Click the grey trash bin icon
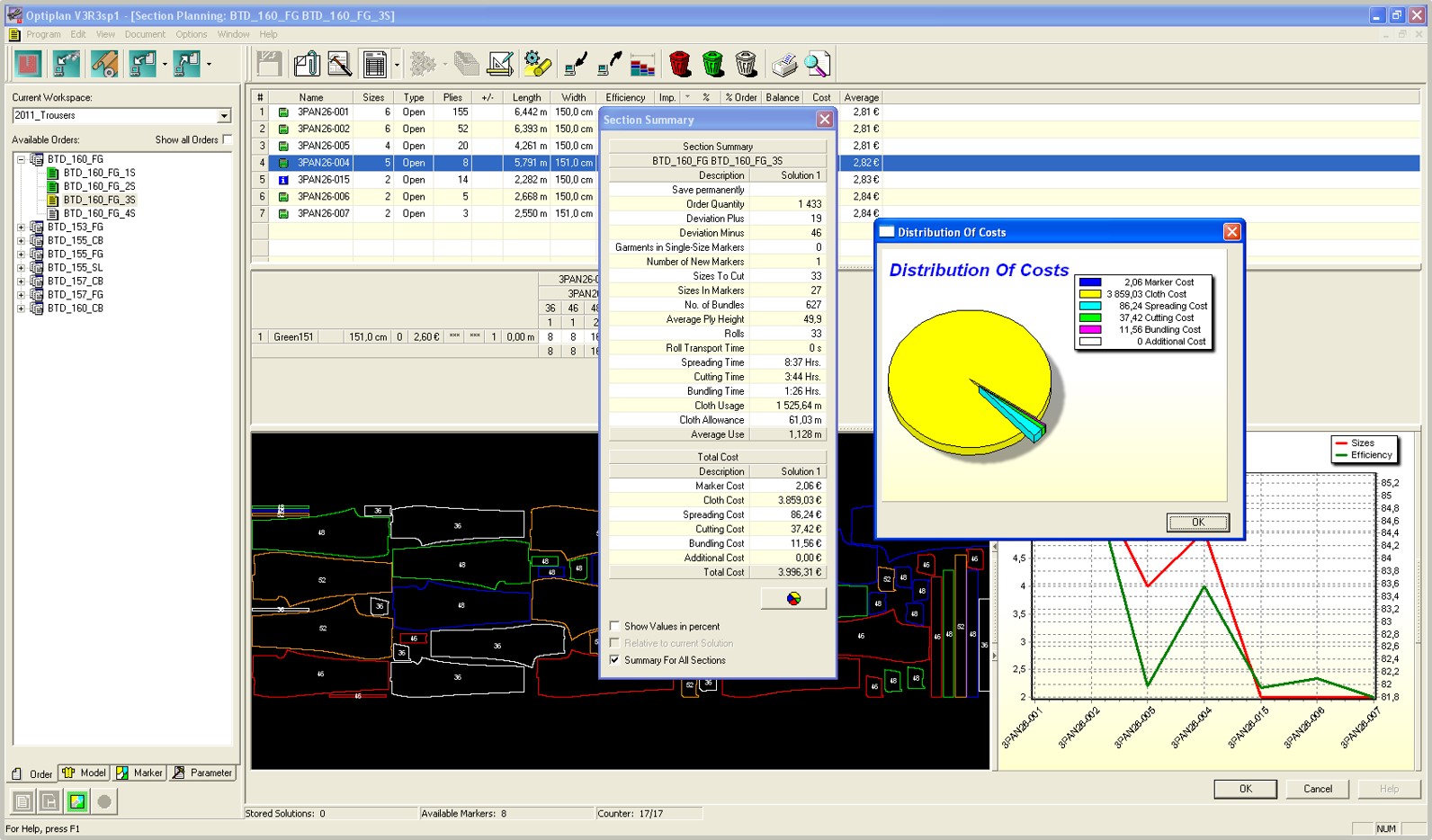1432x840 pixels. coord(746,64)
